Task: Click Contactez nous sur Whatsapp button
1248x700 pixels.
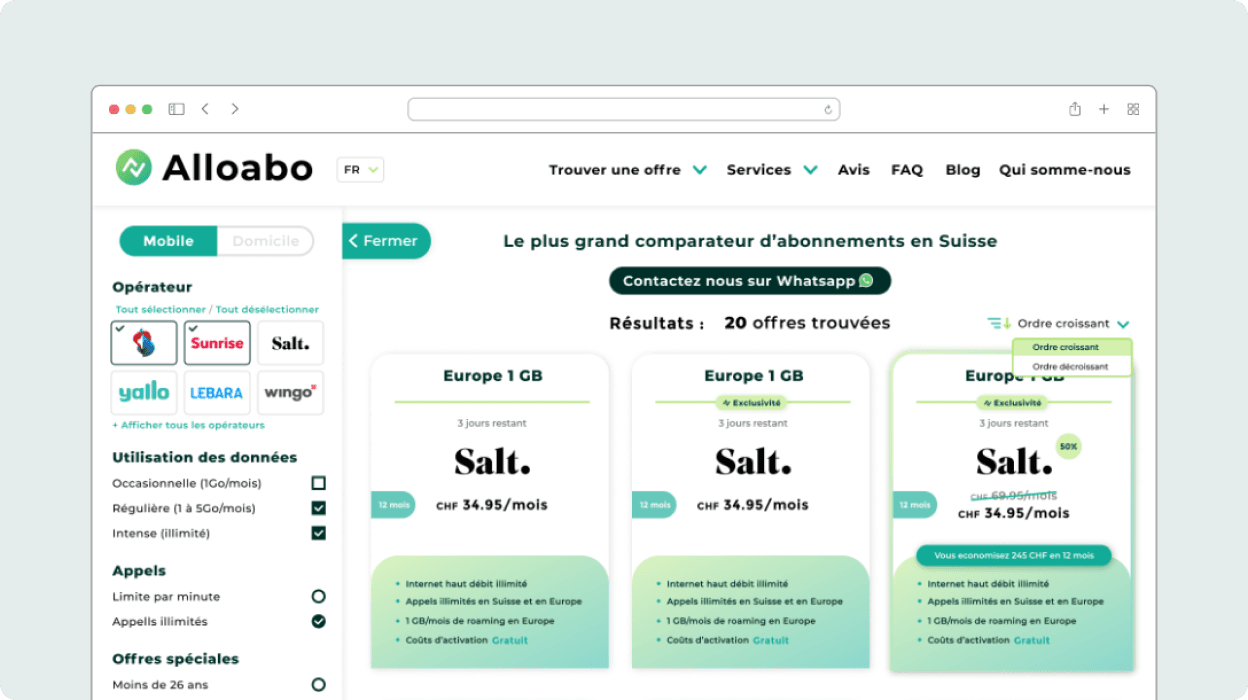Action: point(750,281)
